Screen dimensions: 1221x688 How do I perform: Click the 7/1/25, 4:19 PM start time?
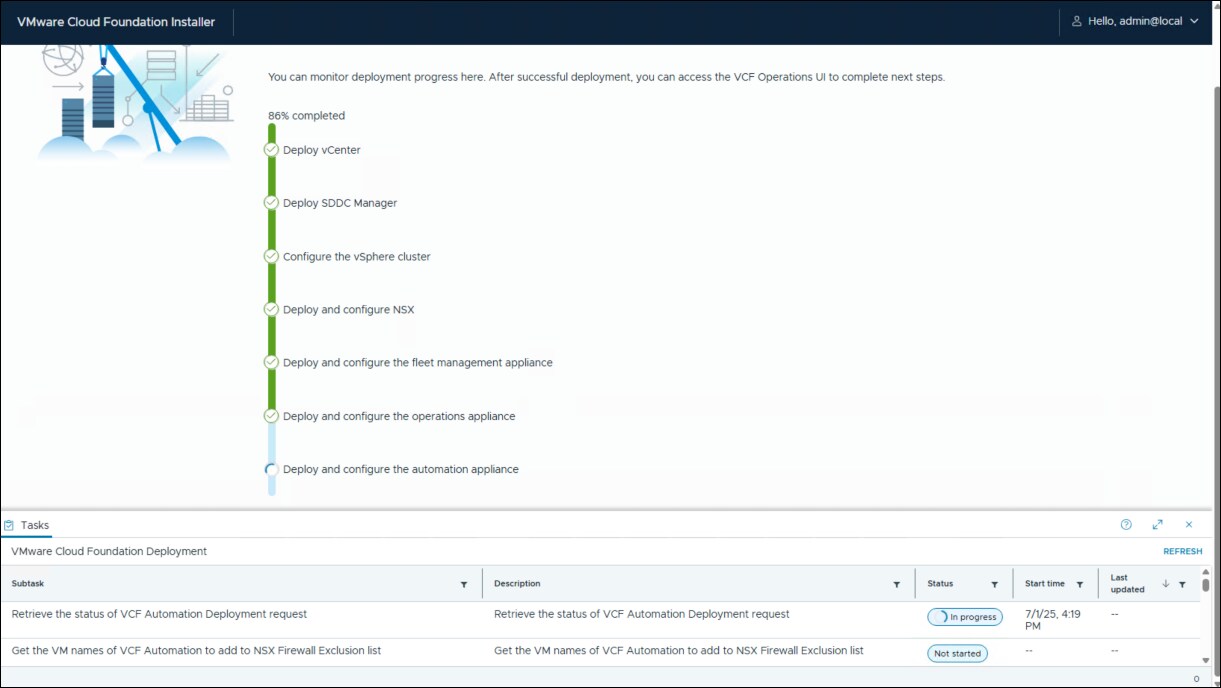point(1052,620)
